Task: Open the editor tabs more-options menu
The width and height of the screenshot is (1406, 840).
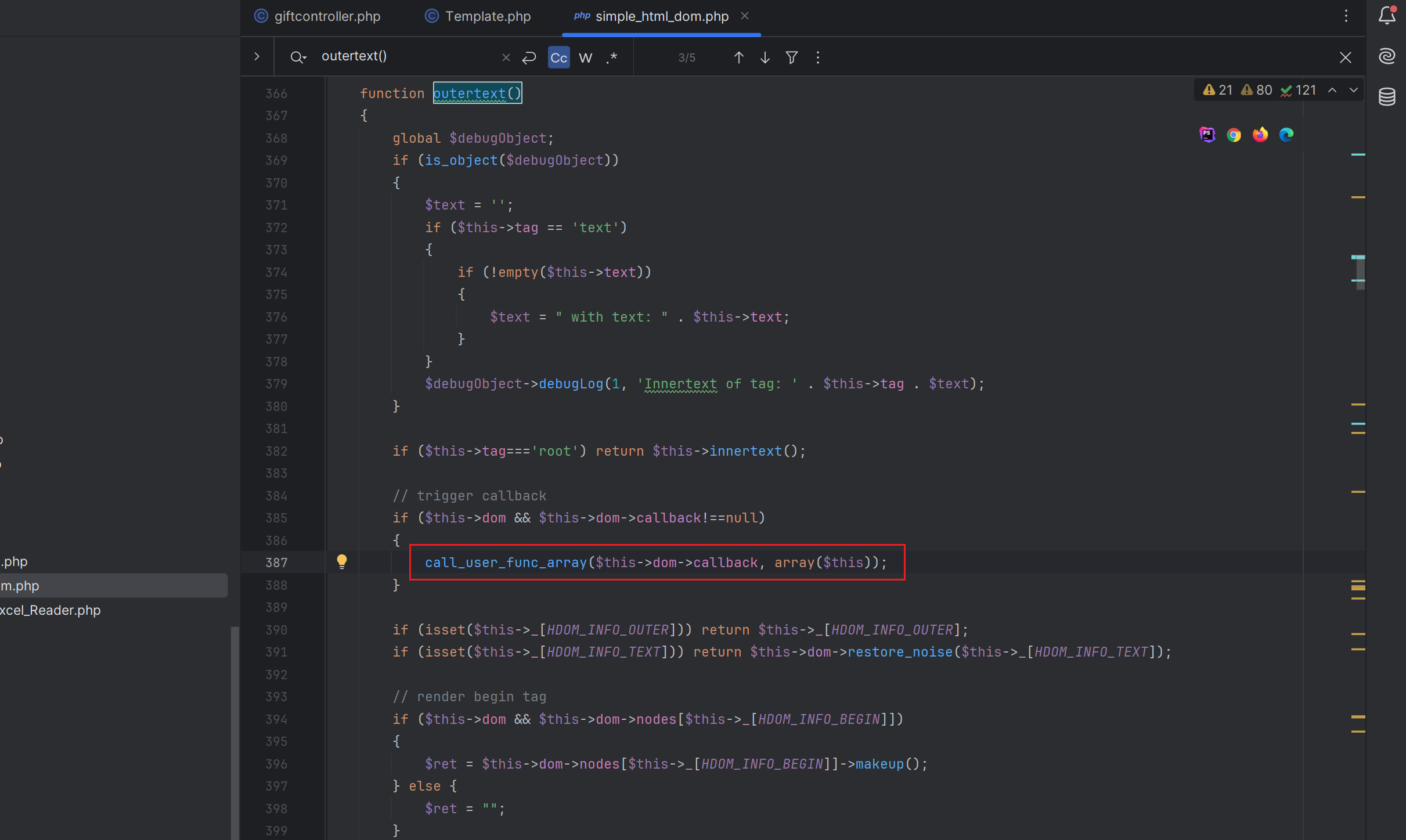Action: (1346, 16)
